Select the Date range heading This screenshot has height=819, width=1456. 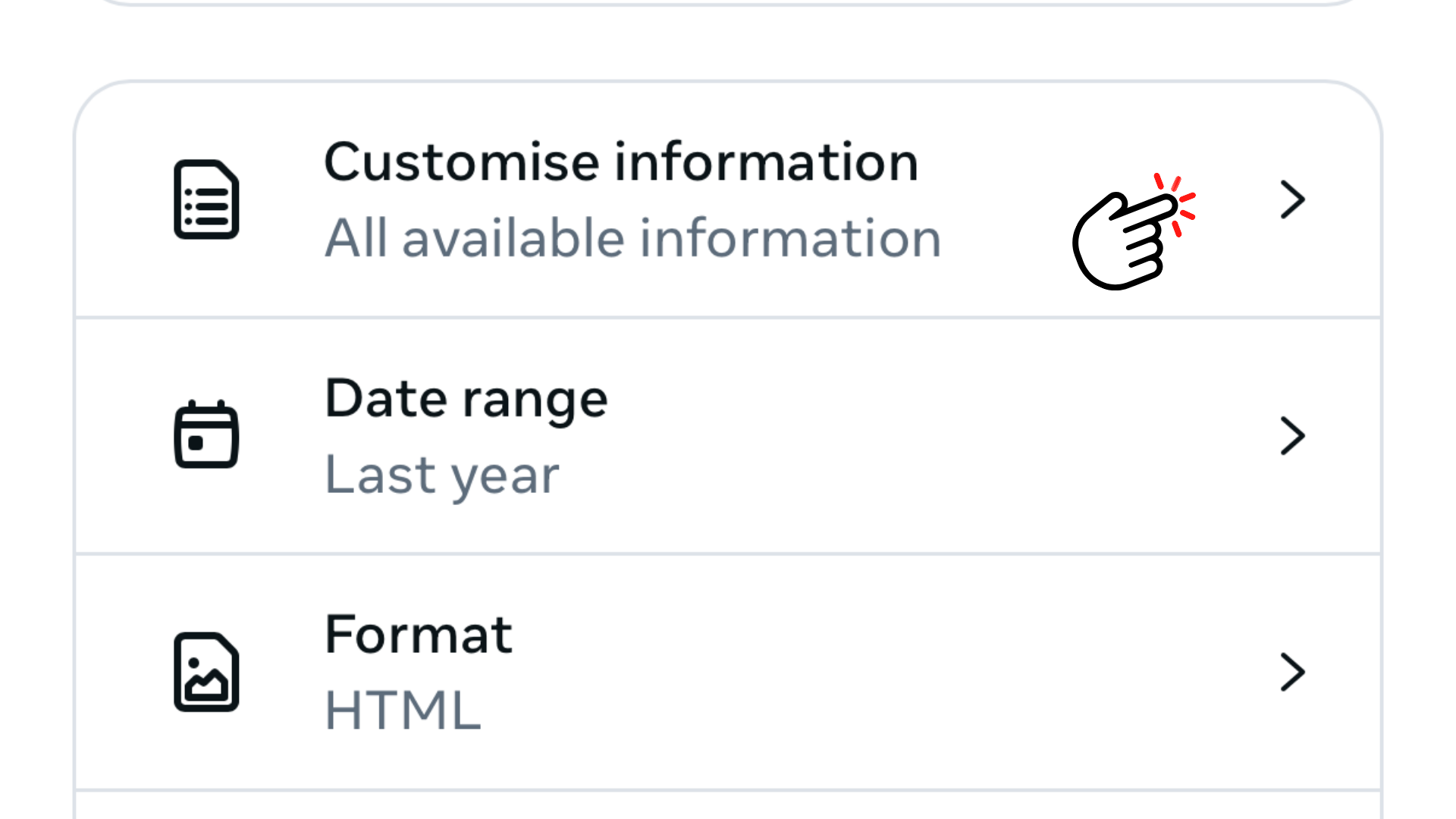(466, 399)
